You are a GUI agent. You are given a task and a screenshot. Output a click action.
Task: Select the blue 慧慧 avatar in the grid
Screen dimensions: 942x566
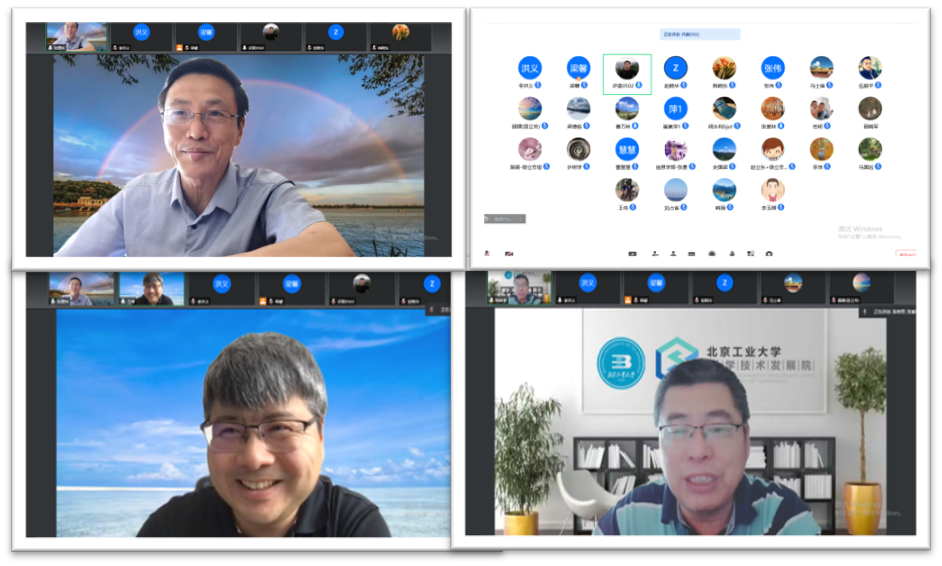coord(627,149)
